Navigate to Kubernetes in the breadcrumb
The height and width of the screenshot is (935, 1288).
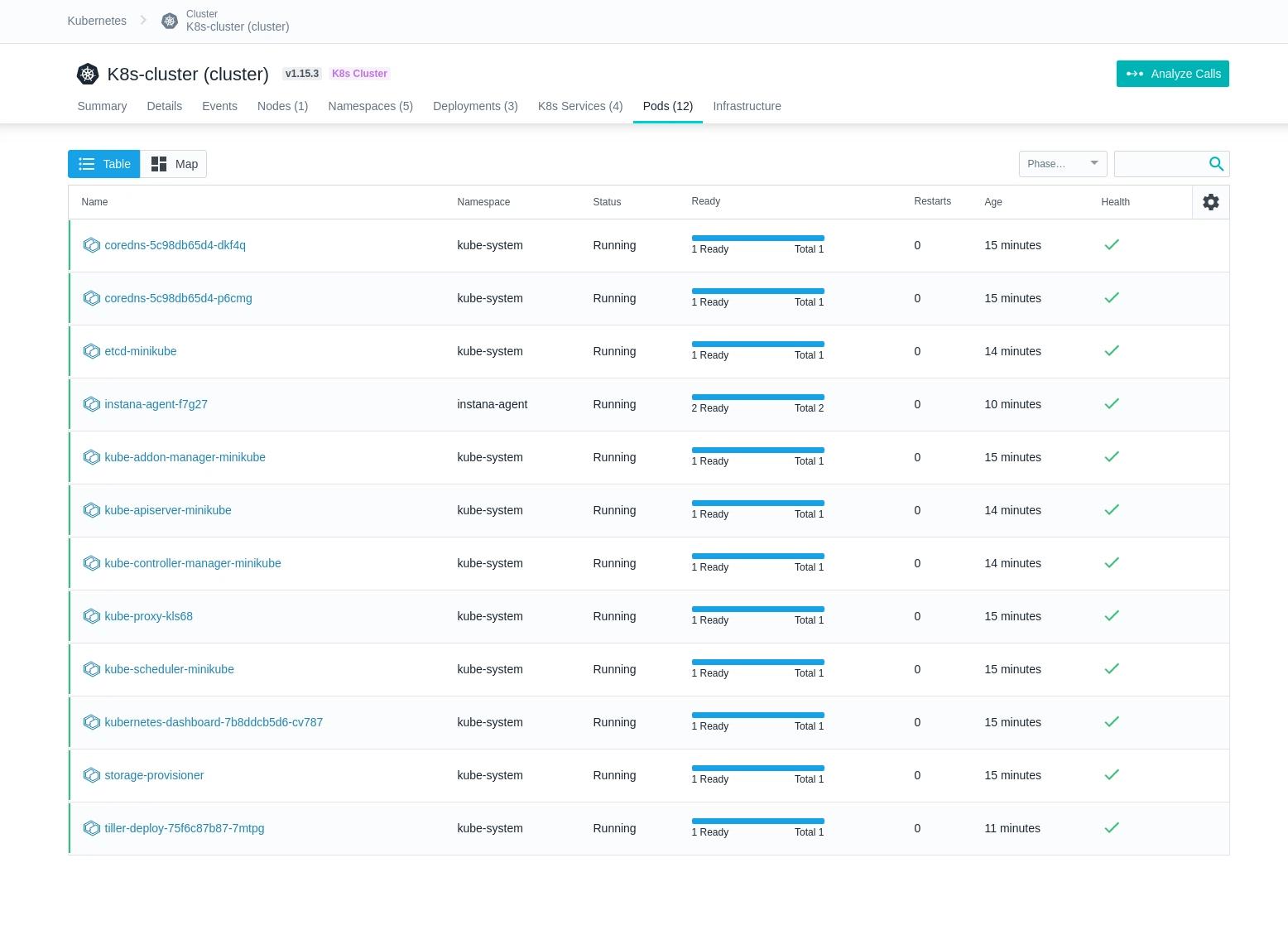pyautogui.click(x=97, y=21)
